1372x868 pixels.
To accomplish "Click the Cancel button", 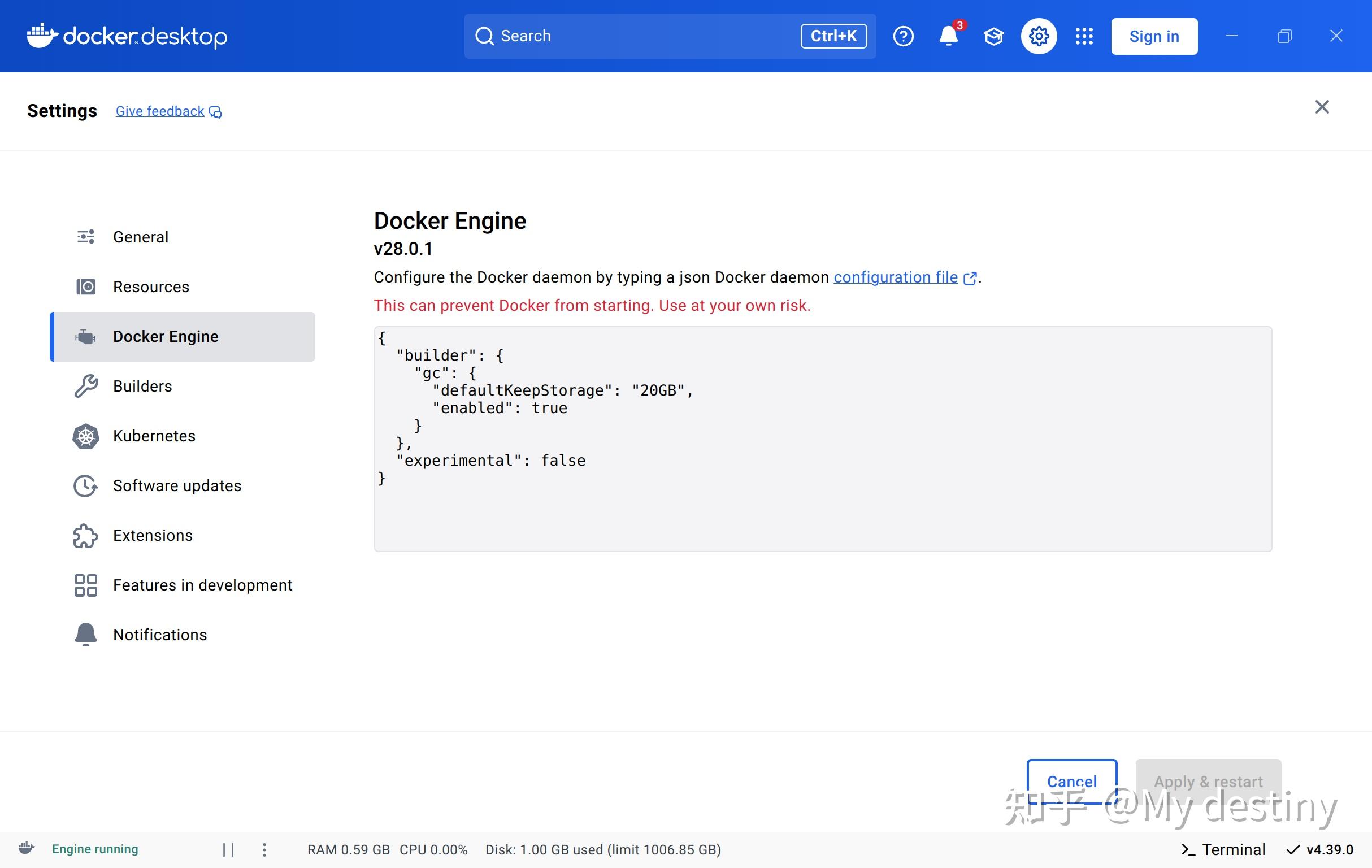I will tap(1071, 782).
